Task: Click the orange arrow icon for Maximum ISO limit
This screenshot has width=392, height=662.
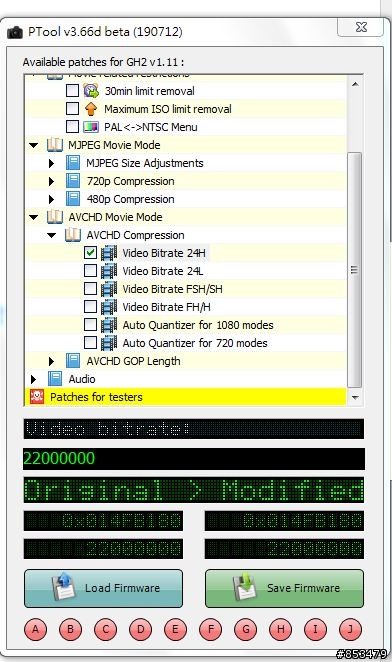Action: (x=91, y=109)
